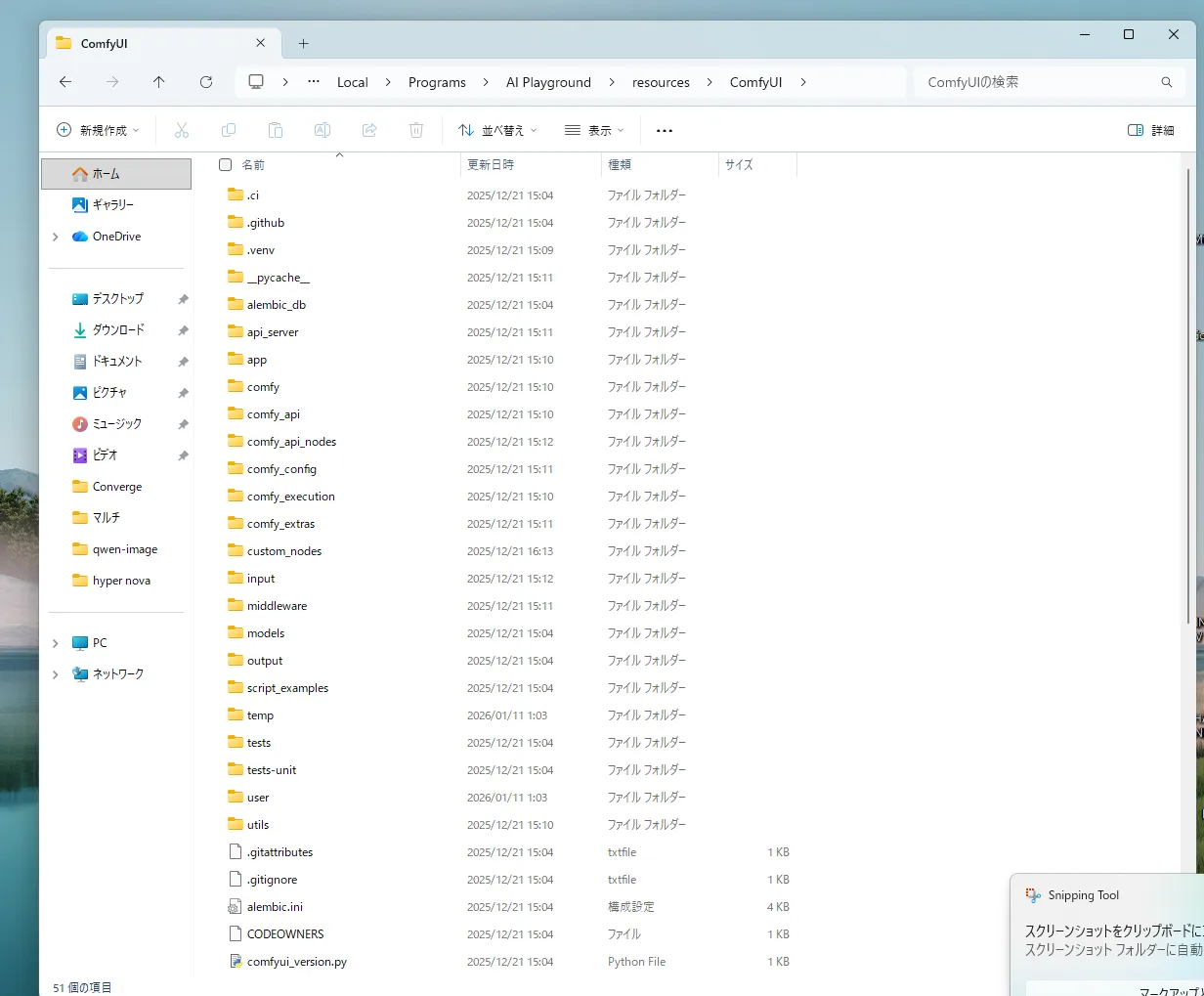
Task: Expand the OneDrive tree node
Action: (56, 237)
